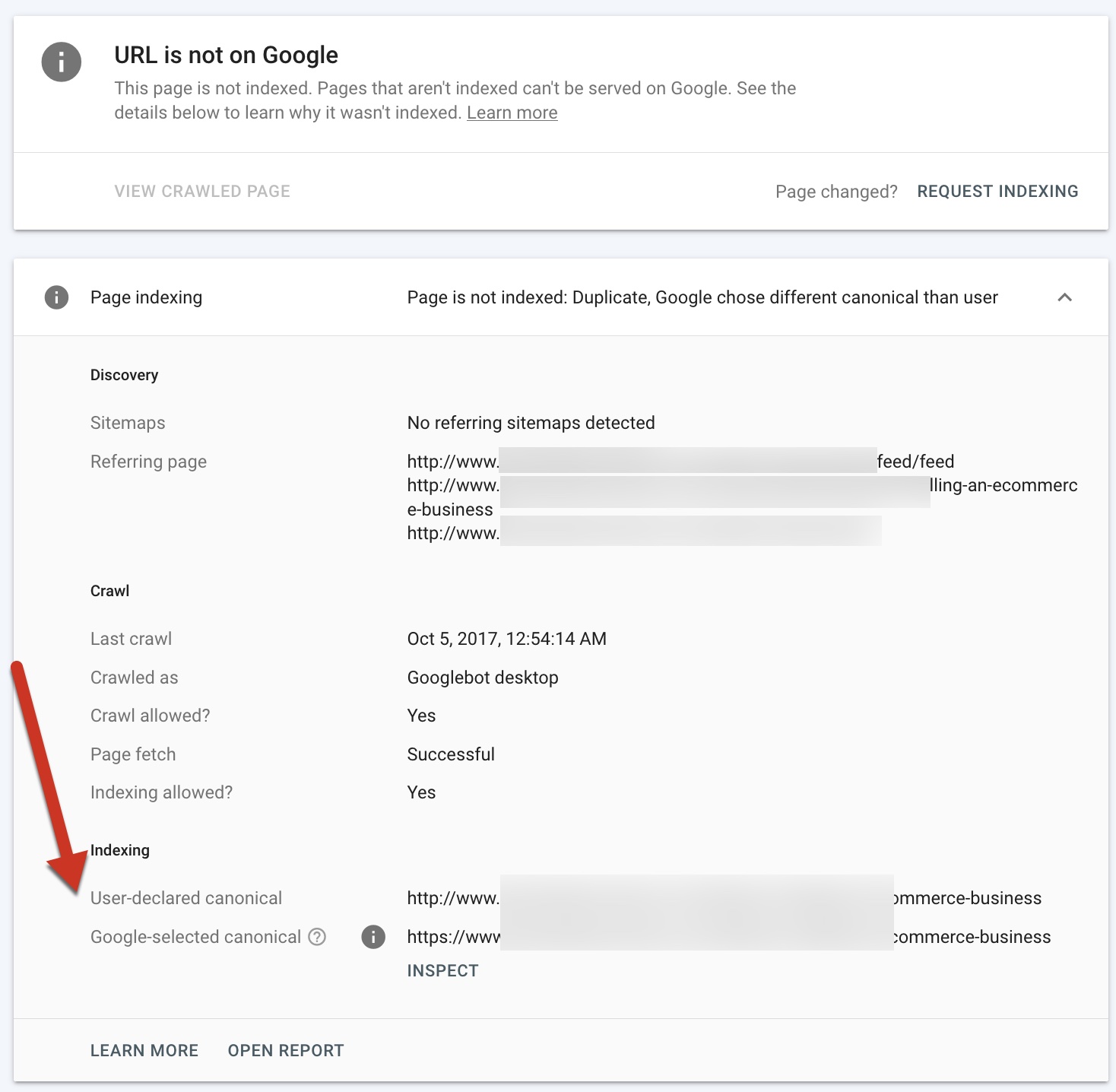
Task: Click the Googlebot desktop crawler value
Action: 483,678
